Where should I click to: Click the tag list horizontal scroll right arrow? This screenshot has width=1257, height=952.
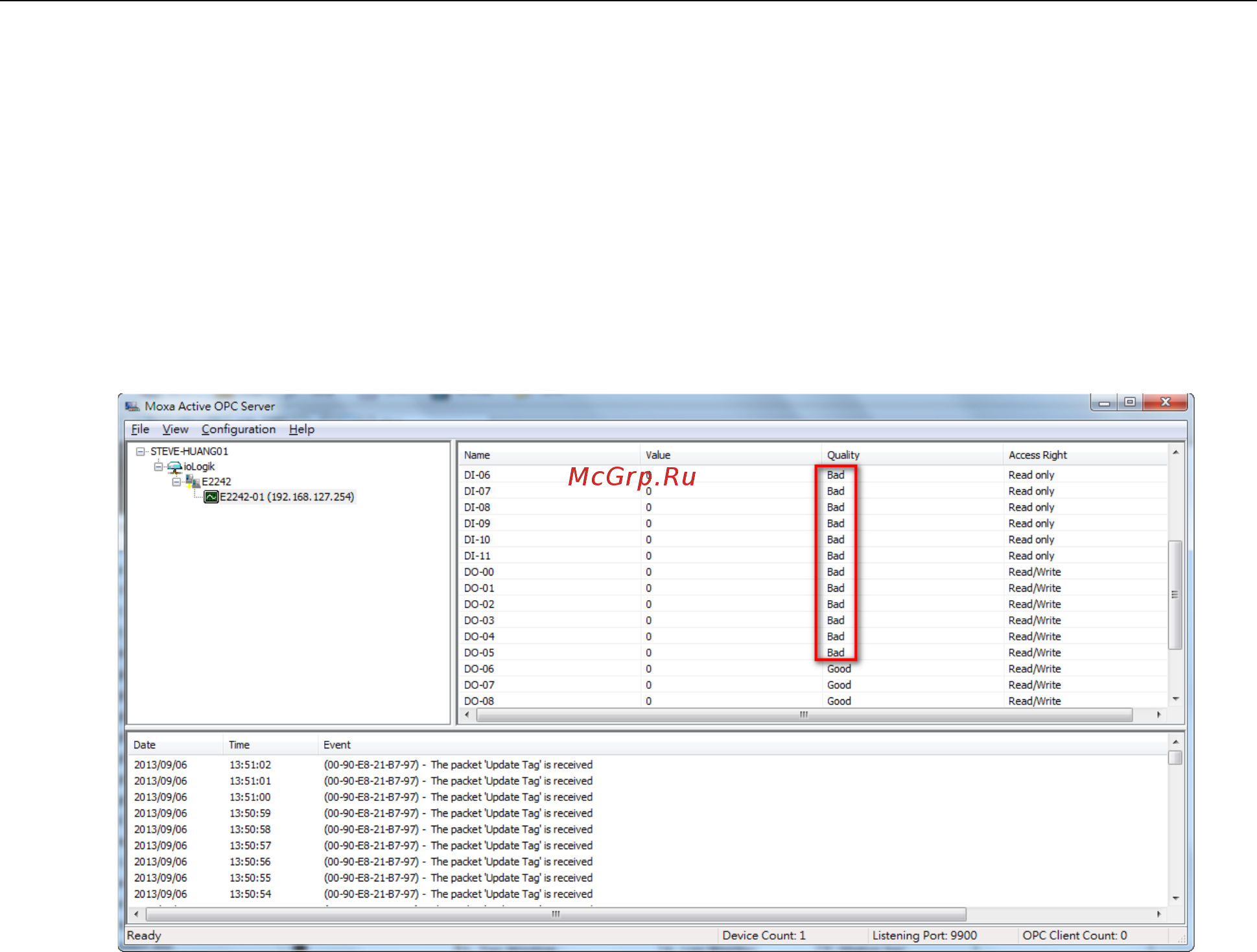[x=1159, y=715]
